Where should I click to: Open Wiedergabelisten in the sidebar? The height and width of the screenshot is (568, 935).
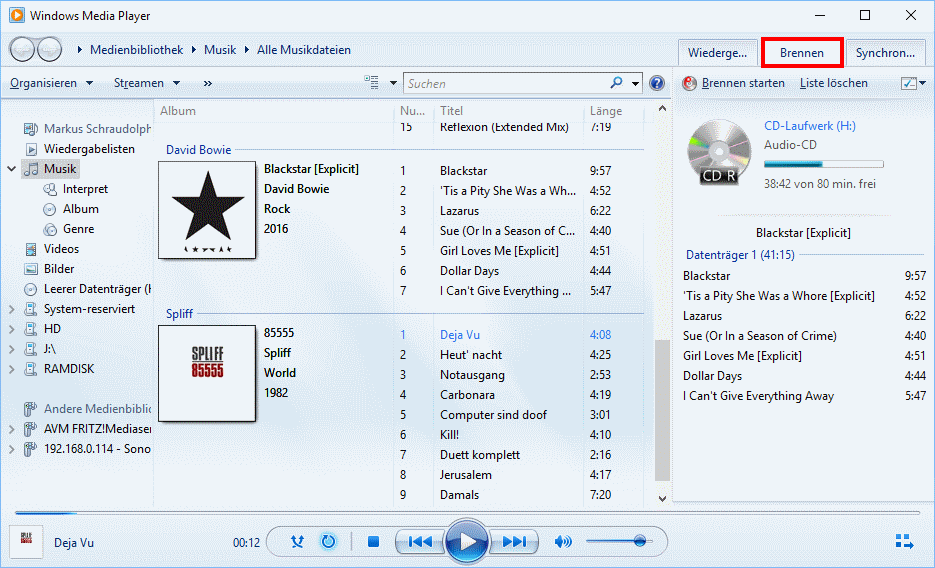point(89,149)
